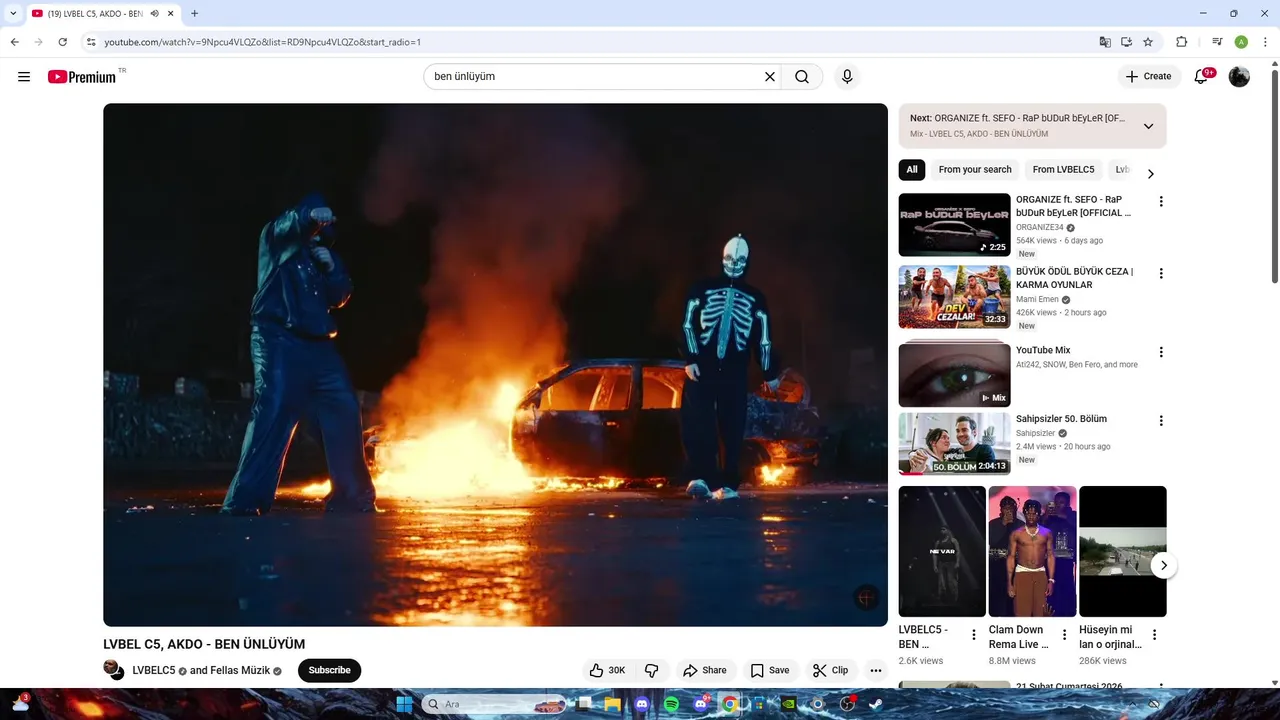Select From your search chip
Screen dimensions: 1280x720
(x=975, y=170)
